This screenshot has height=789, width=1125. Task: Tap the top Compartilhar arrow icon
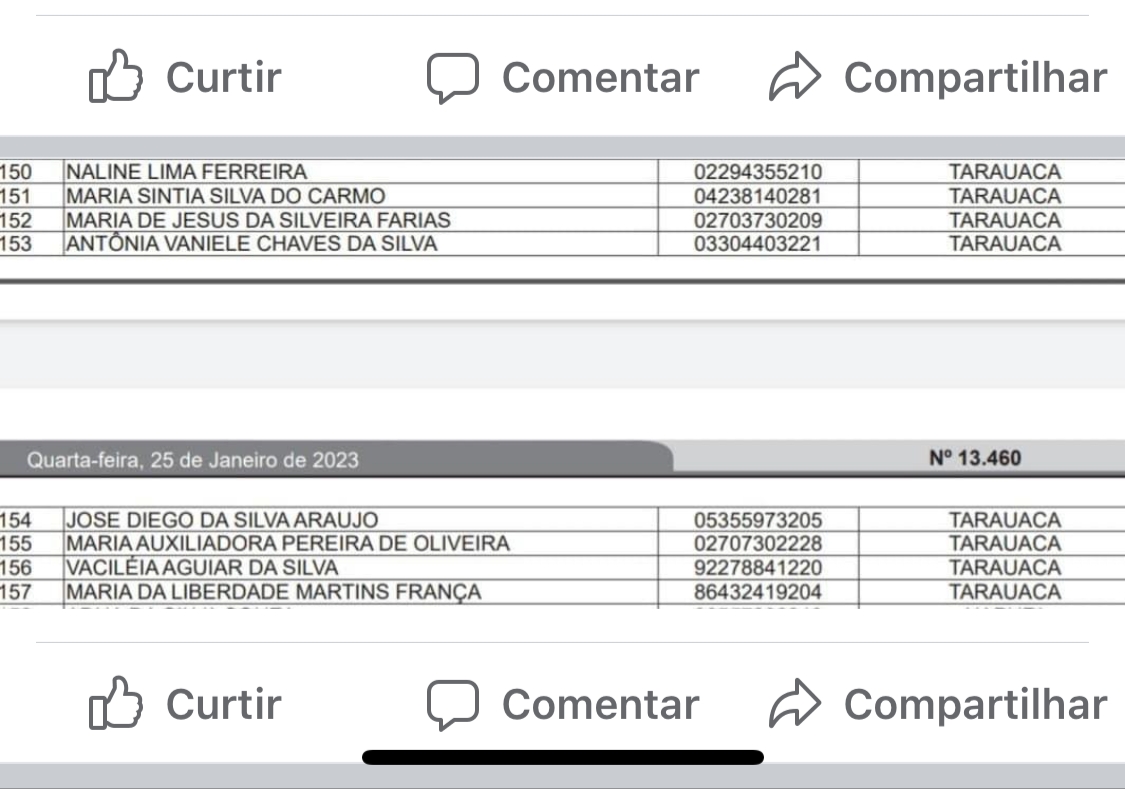pos(794,76)
